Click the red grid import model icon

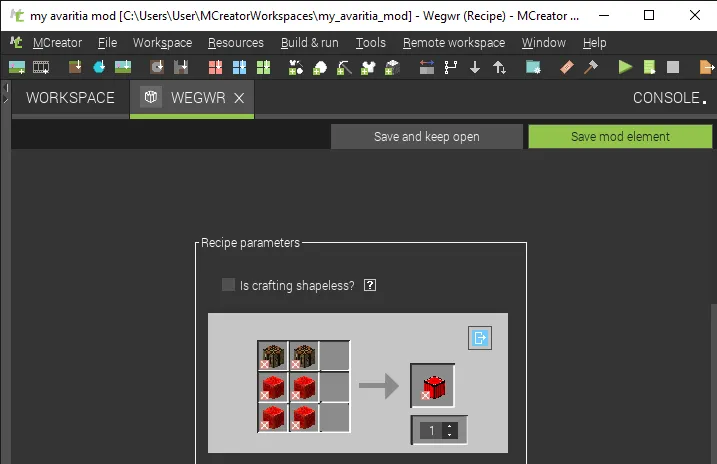tap(215, 68)
